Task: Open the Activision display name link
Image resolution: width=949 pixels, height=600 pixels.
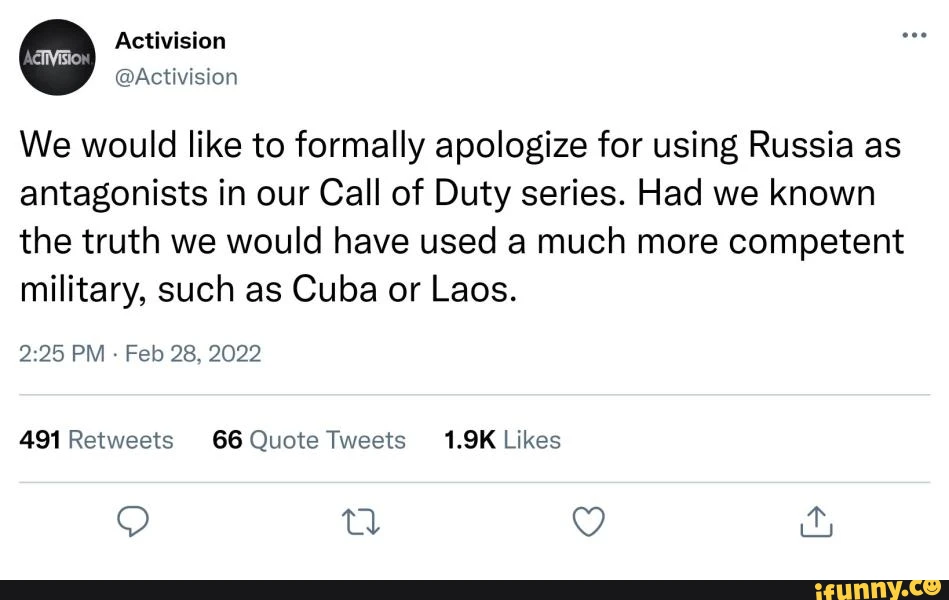Action: point(170,41)
